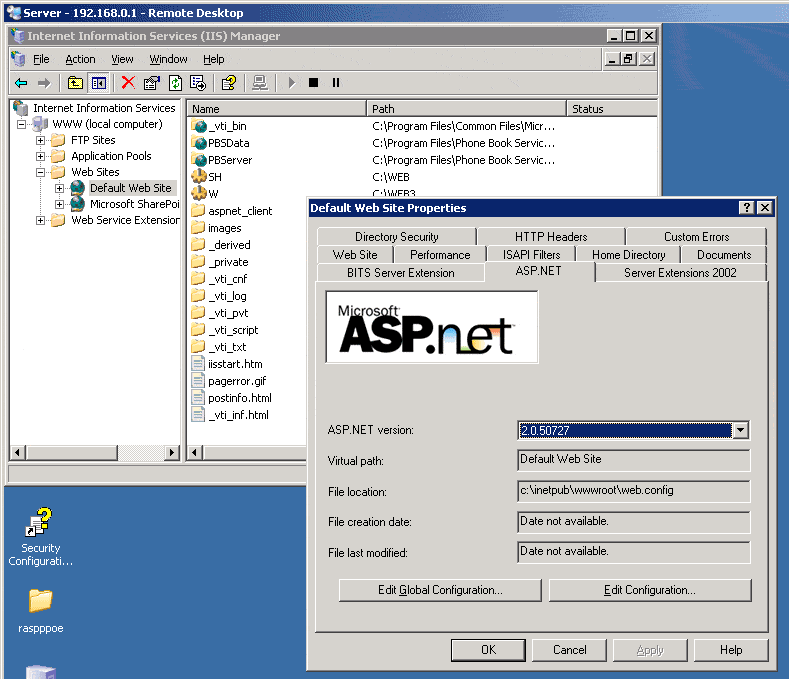Expand the Default Web Site node
This screenshot has height=679, width=789.
pos(59,188)
